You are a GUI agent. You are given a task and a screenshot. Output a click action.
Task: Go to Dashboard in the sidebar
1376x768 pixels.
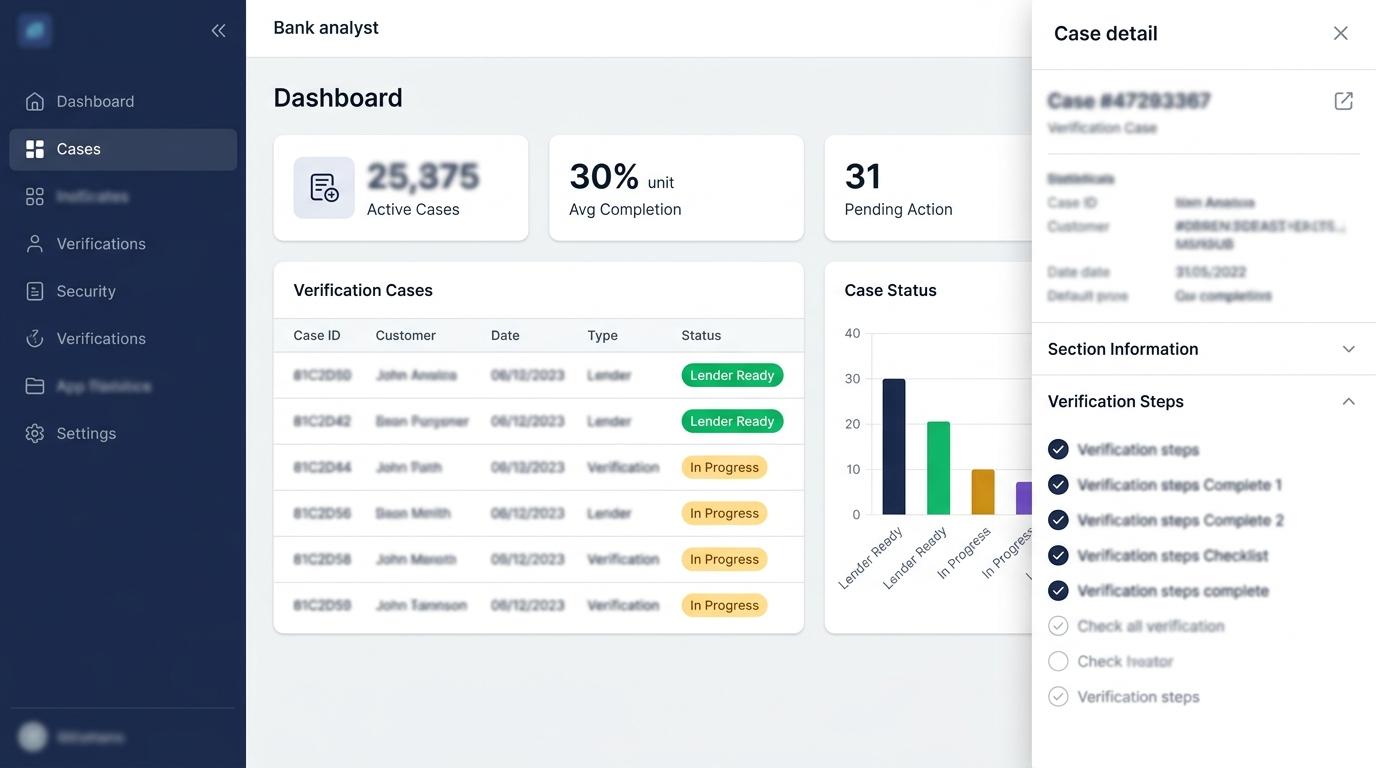click(123, 101)
